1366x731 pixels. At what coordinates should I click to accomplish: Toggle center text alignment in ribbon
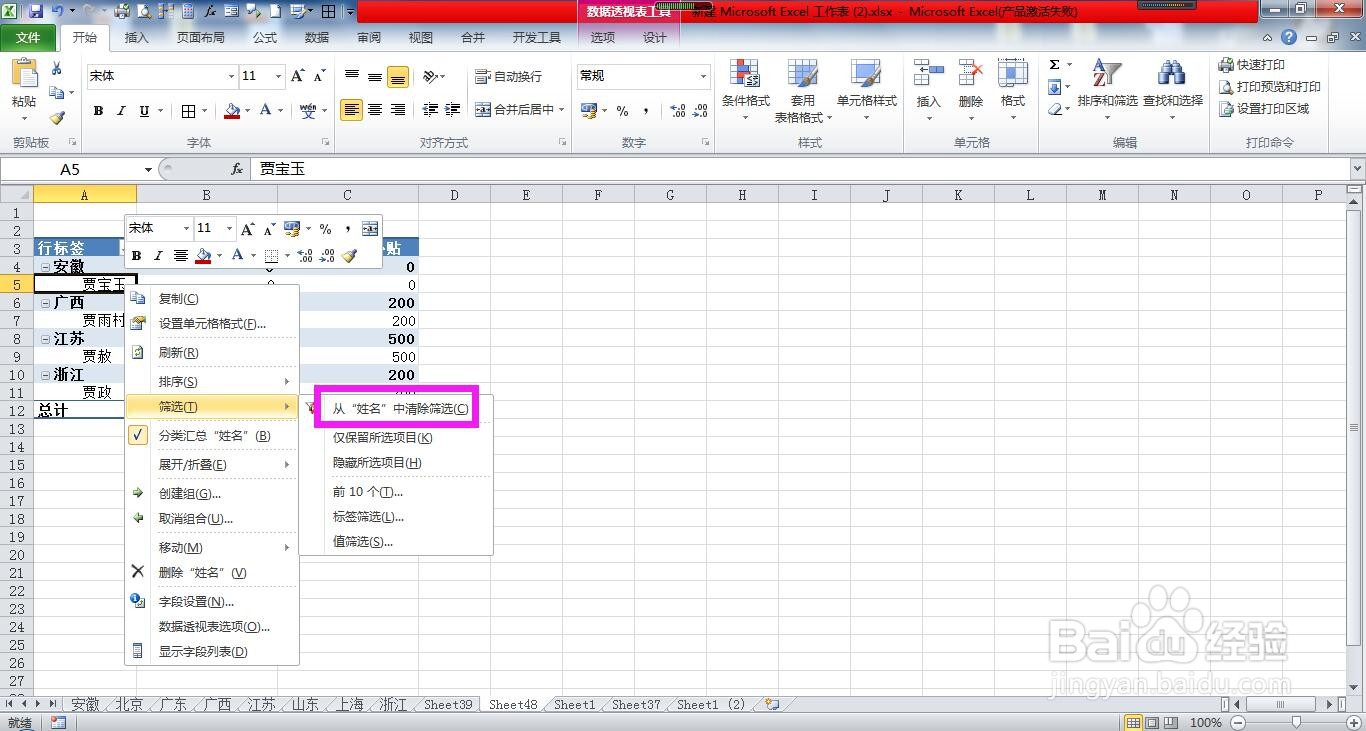pos(374,110)
